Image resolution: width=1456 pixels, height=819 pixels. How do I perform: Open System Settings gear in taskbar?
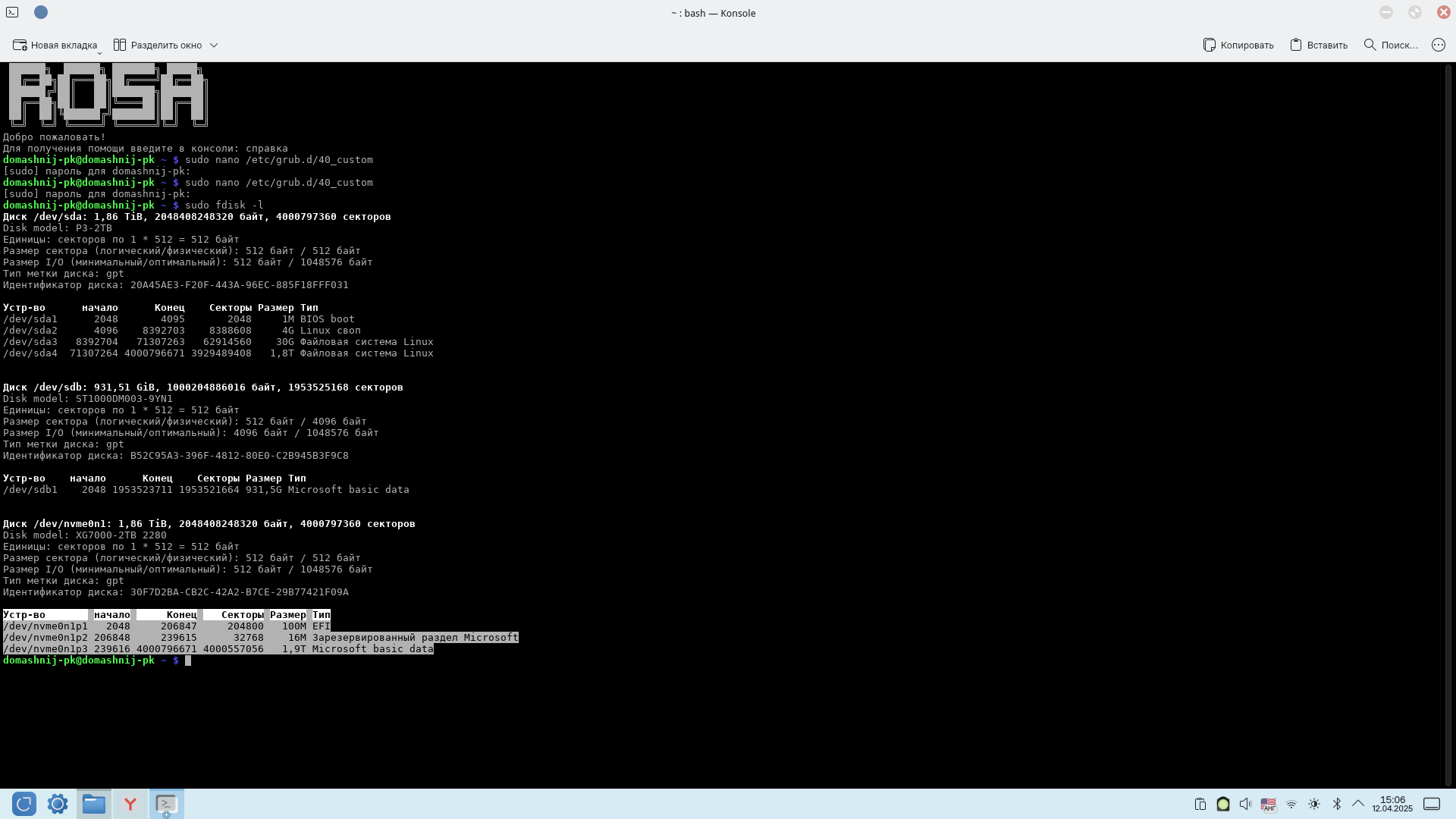click(58, 804)
